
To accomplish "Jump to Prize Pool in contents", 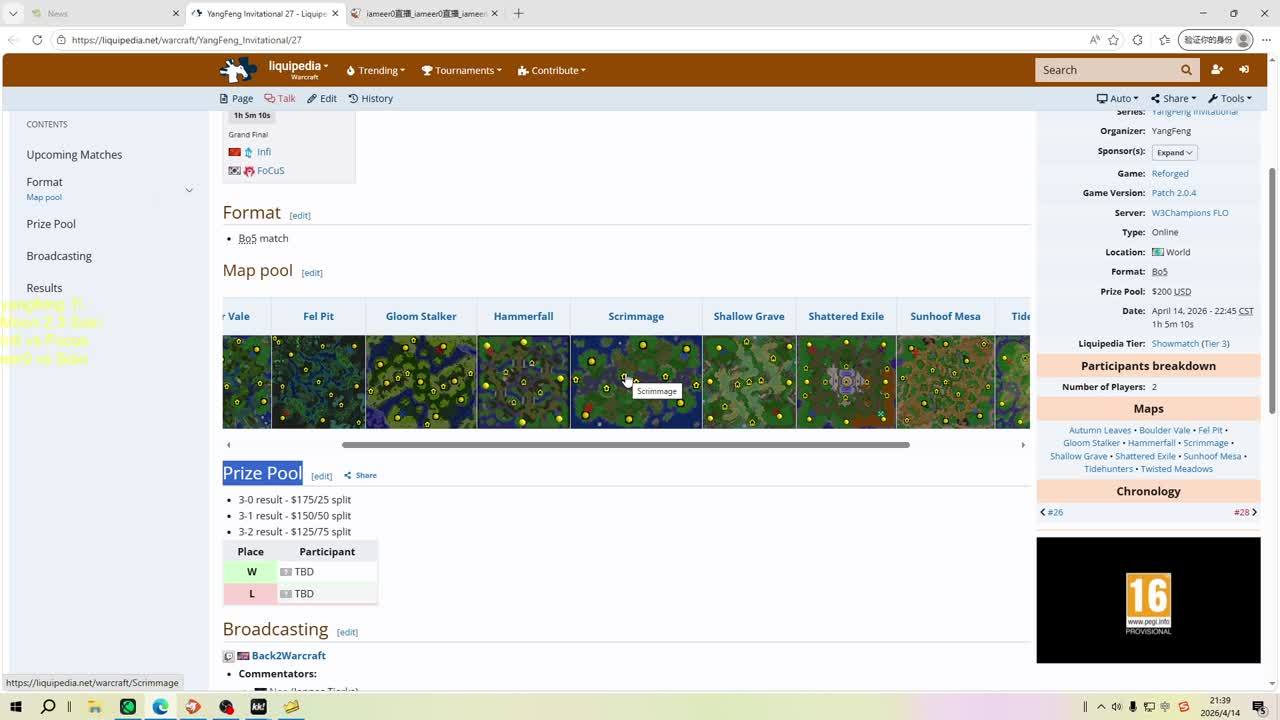I will tap(51, 224).
